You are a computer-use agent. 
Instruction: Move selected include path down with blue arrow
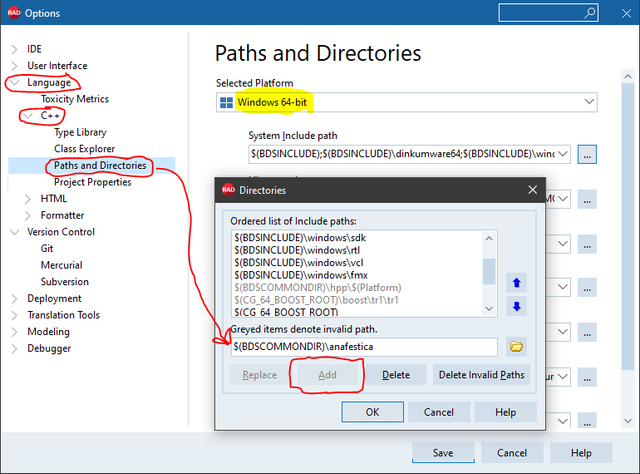(516, 306)
